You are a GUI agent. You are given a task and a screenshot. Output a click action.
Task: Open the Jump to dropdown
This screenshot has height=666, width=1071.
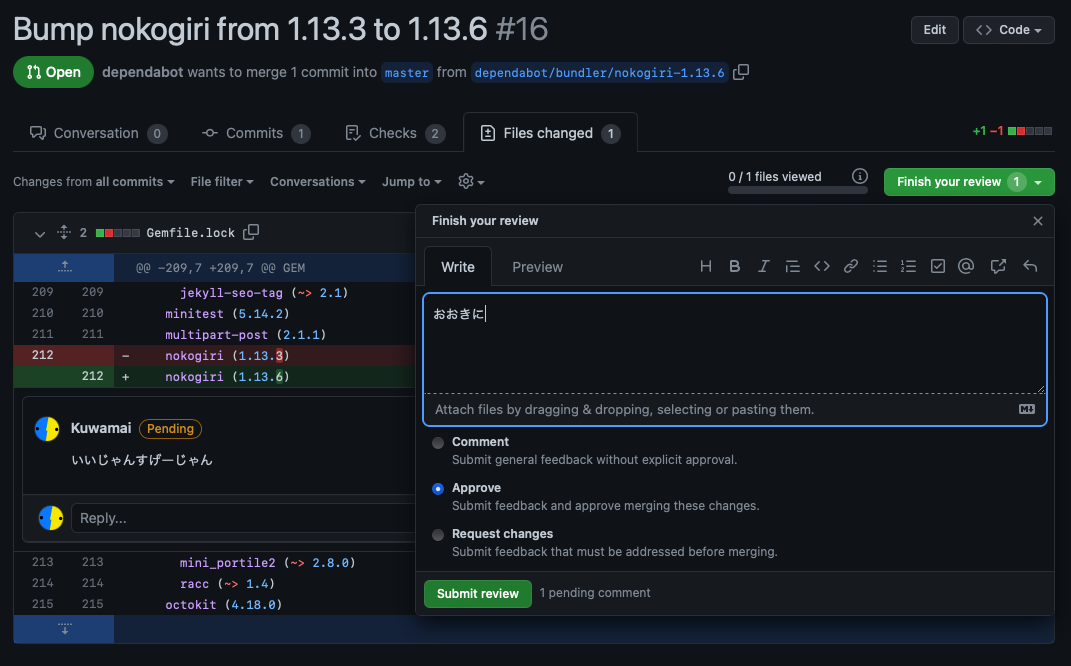point(412,182)
